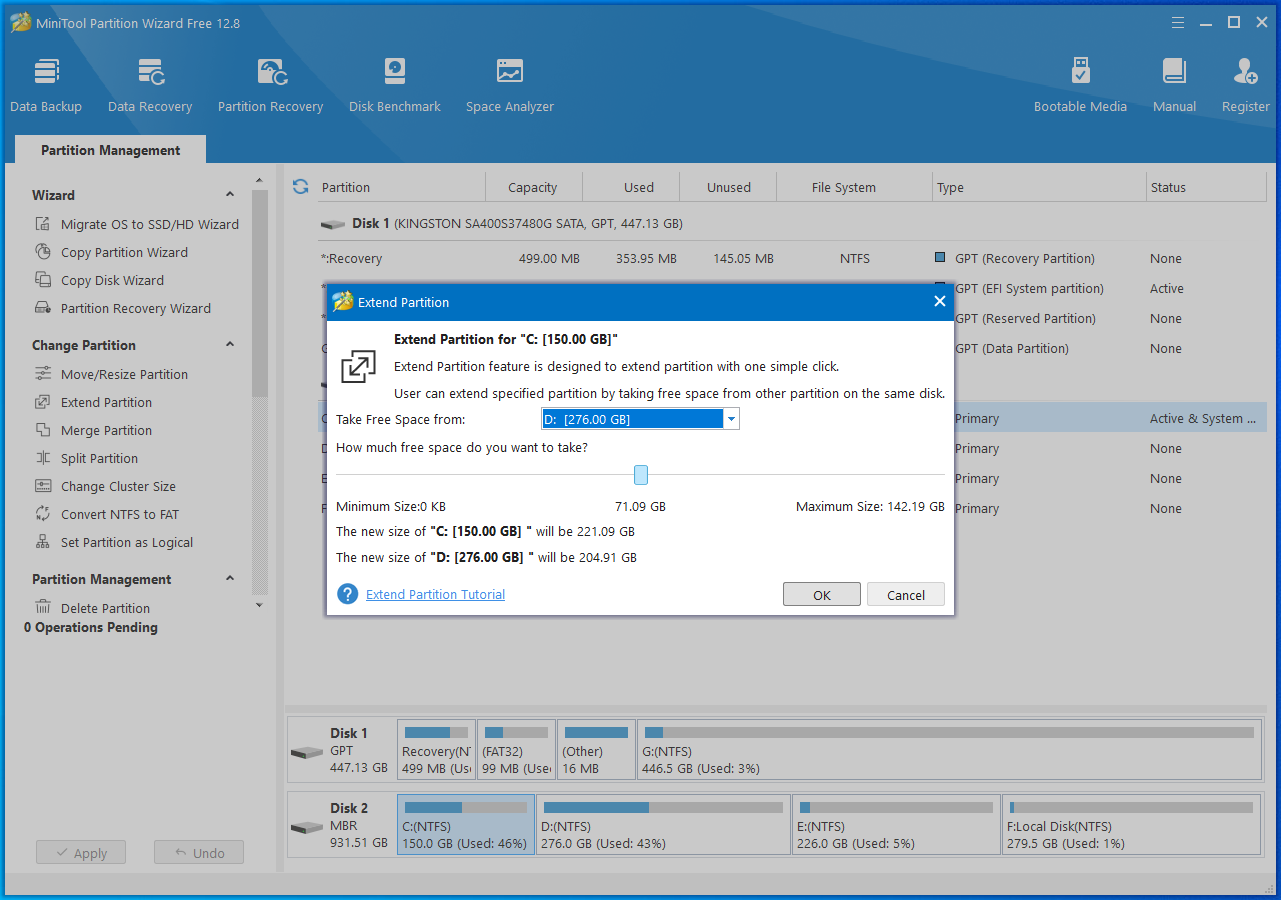Collapse Partition Management sidebar section

coord(230,579)
